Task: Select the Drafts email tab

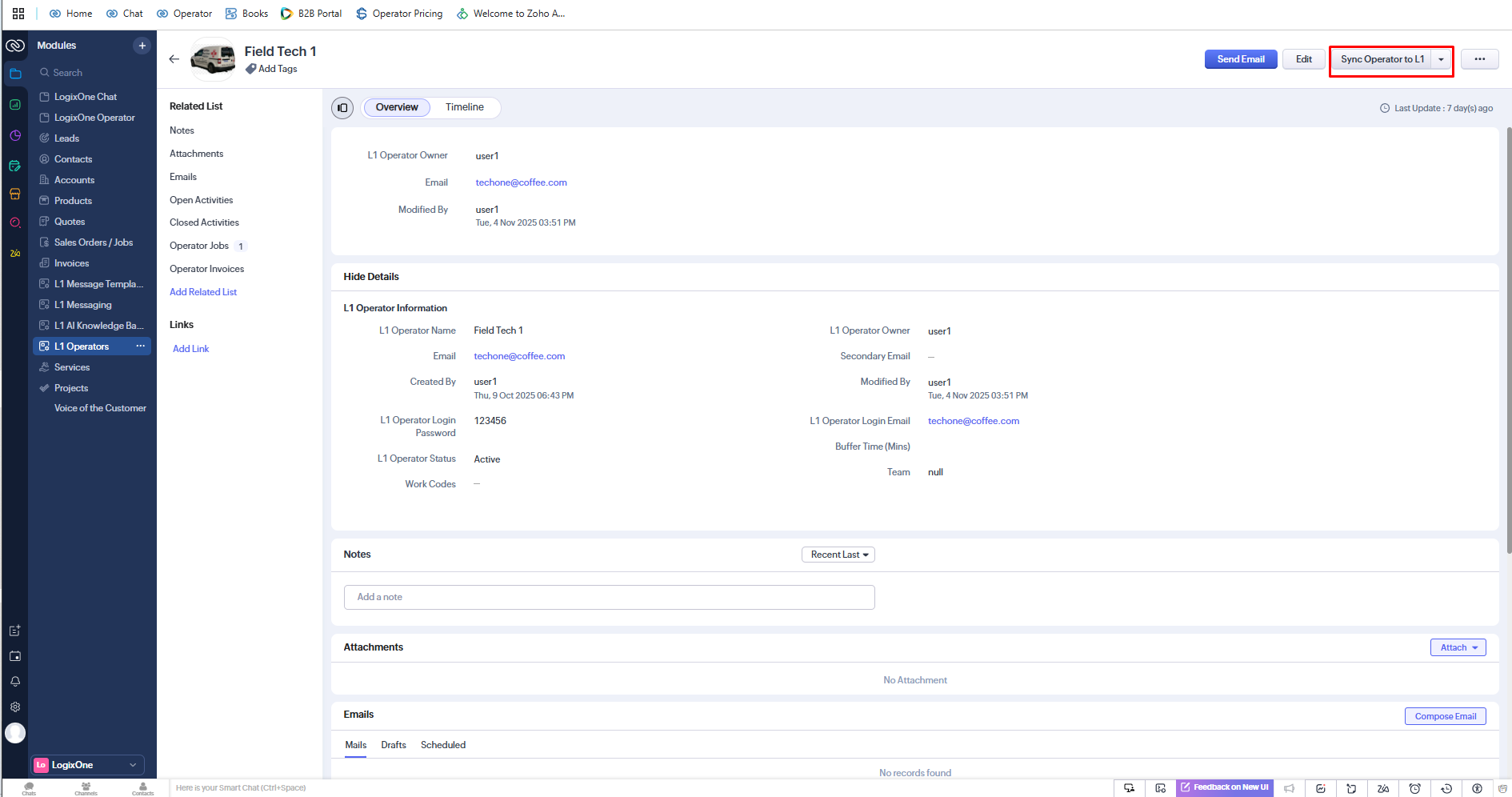Action: (393, 745)
